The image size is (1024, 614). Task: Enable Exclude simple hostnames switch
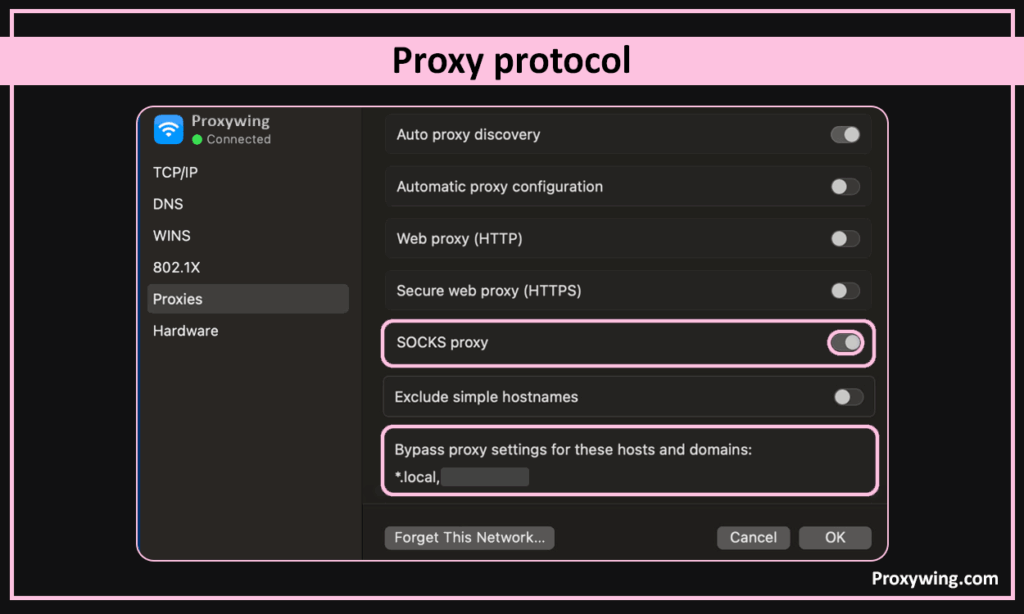pyautogui.click(x=848, y=397)
